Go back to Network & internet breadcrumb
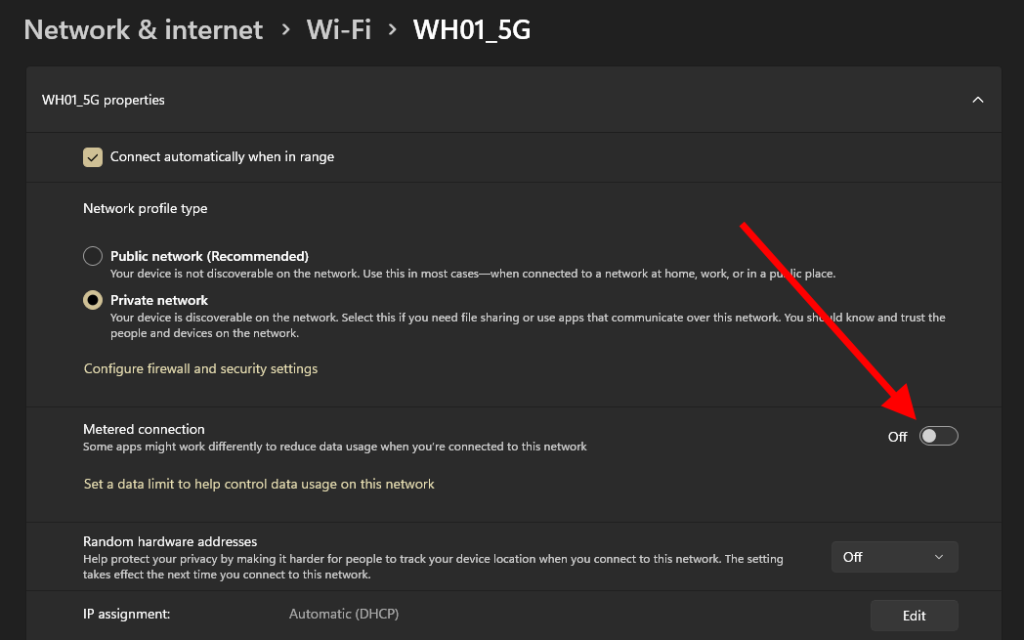Screen dimensions: 1024x640 tap(143, 30)
